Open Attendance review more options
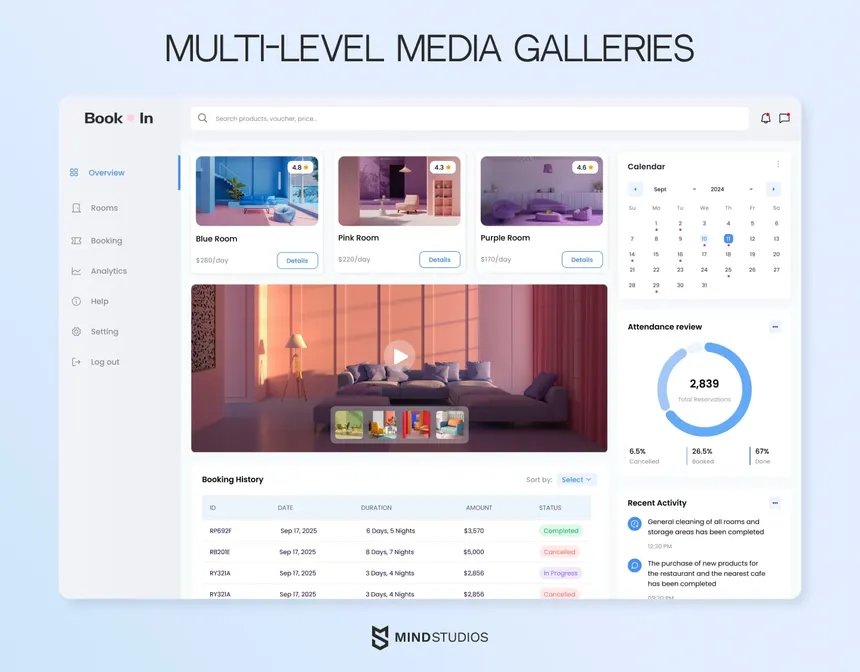 coord(775,327)
